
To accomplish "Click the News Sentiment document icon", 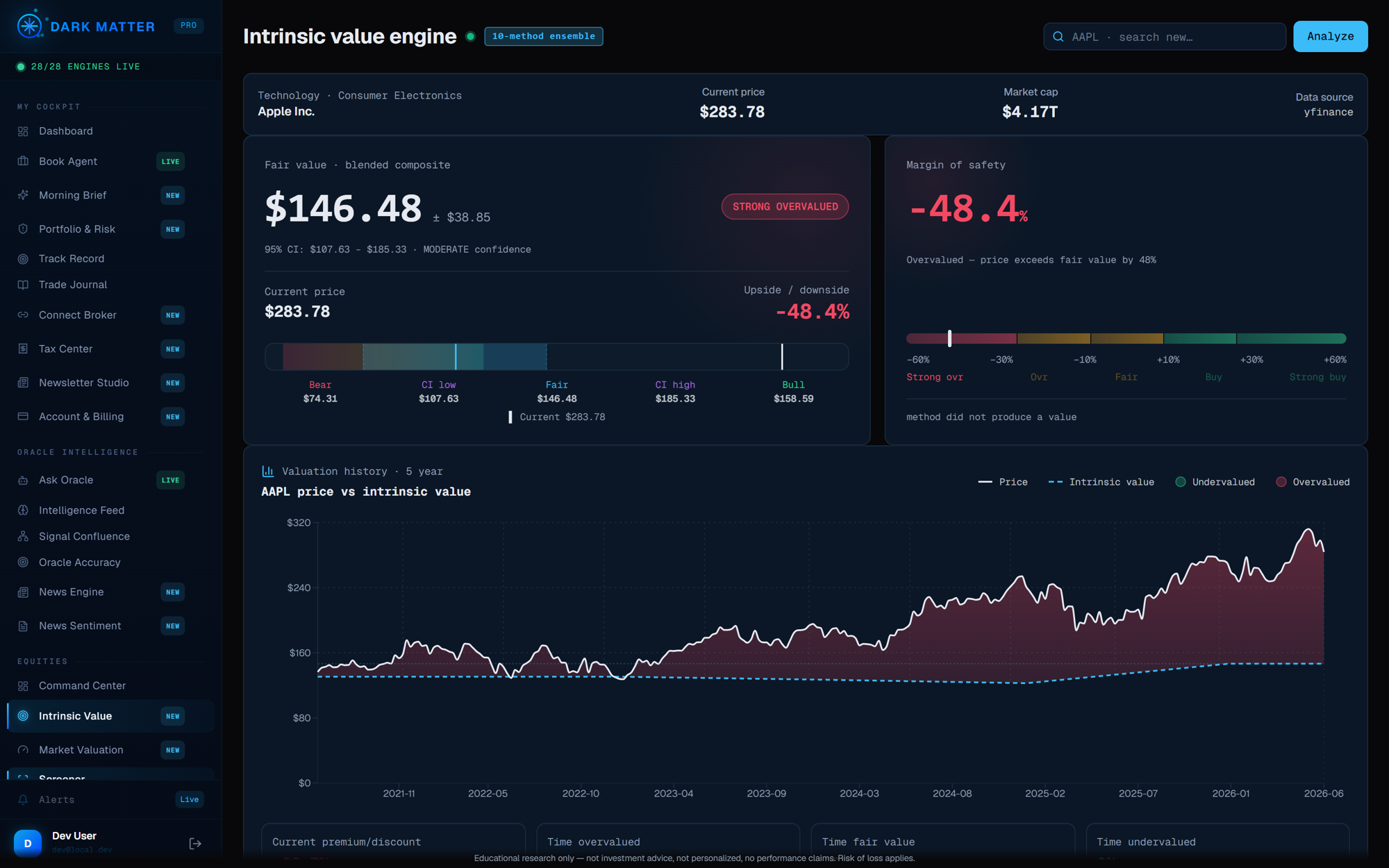I will (23, 626).
